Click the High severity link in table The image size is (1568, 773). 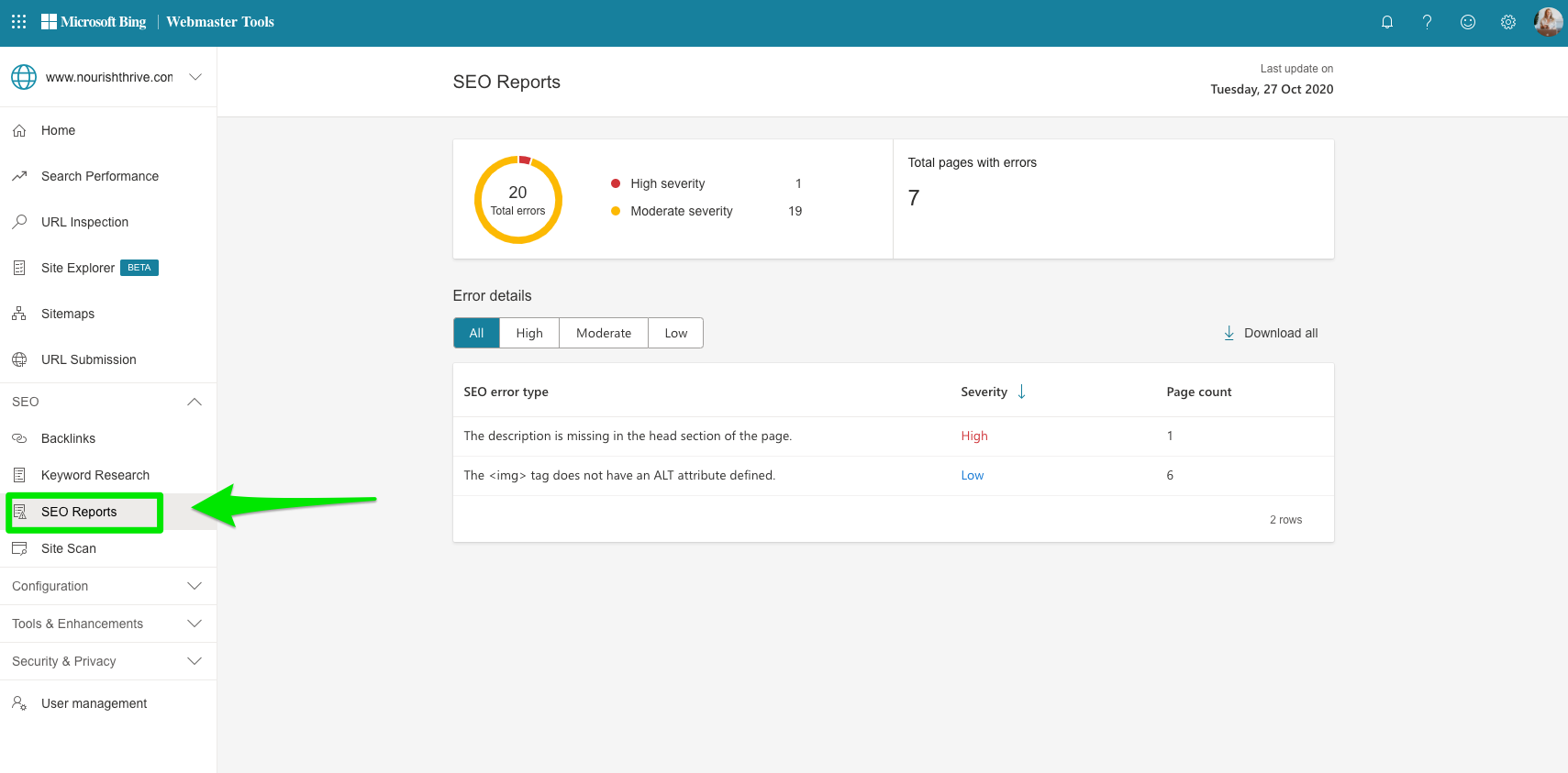tap(973, 436)
